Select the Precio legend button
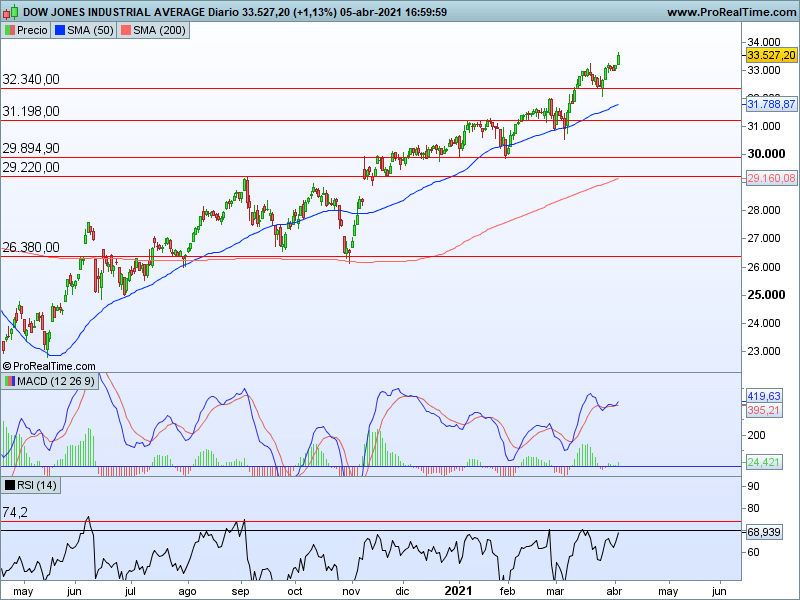800x600 pixels. tap(26, 30)
